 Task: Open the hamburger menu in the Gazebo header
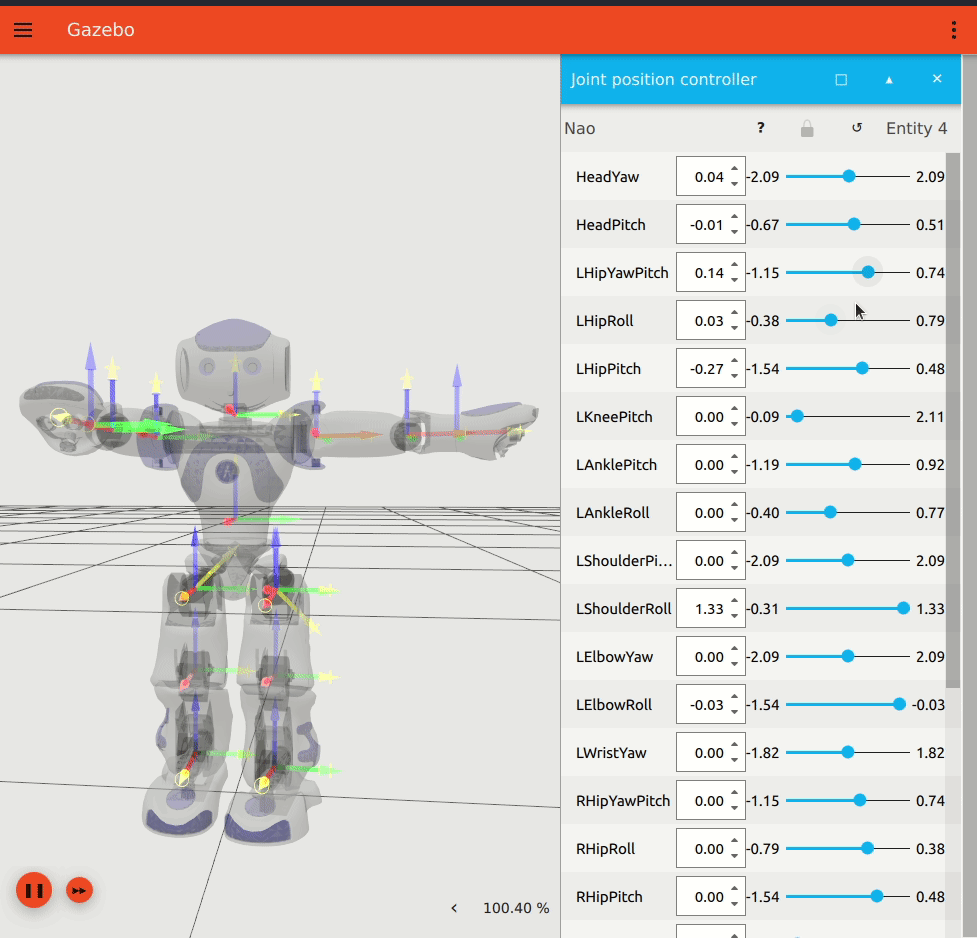click(23, 30)
